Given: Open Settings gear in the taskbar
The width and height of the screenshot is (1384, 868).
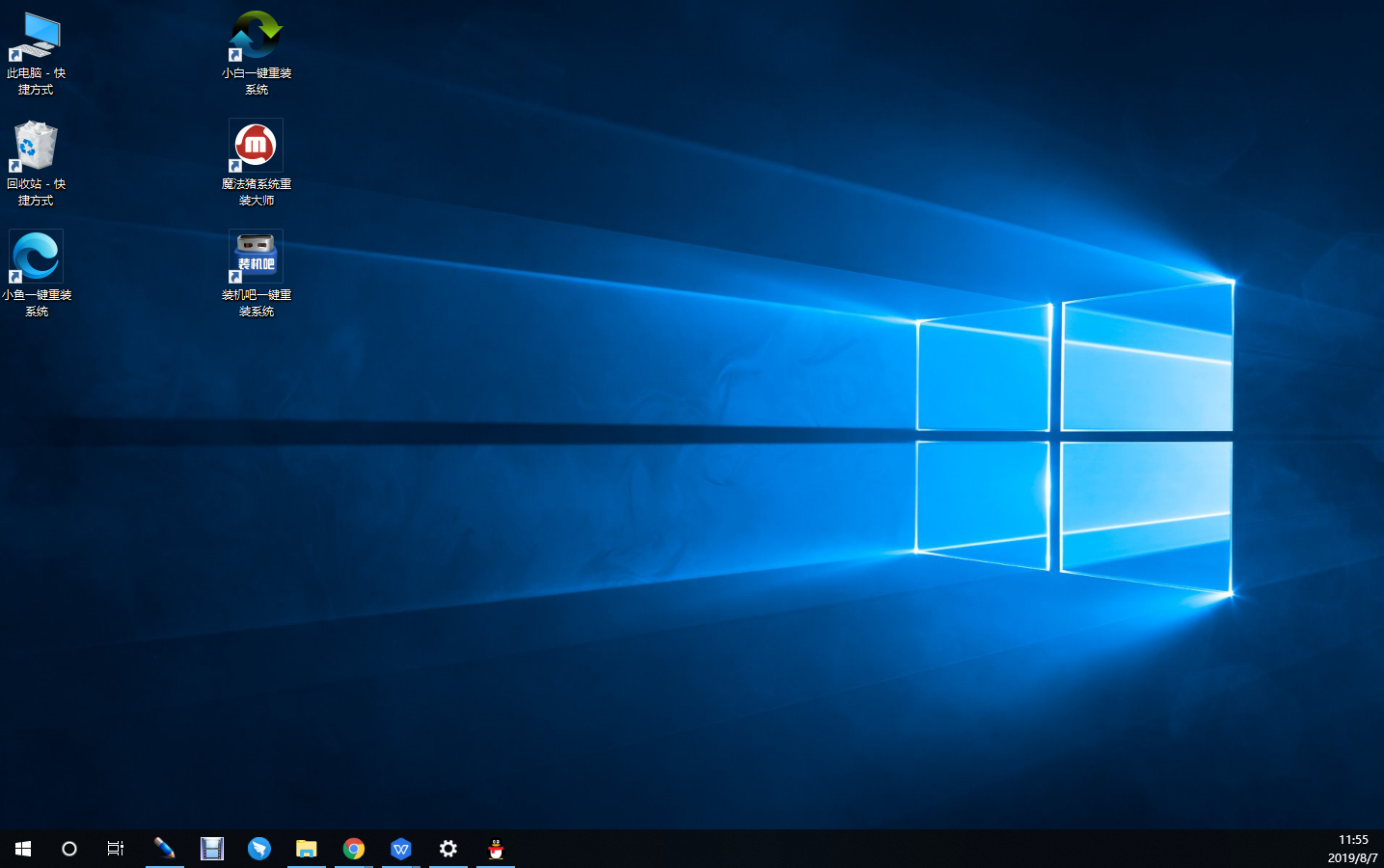Looking at the screenshot, I should pos(448,849).
